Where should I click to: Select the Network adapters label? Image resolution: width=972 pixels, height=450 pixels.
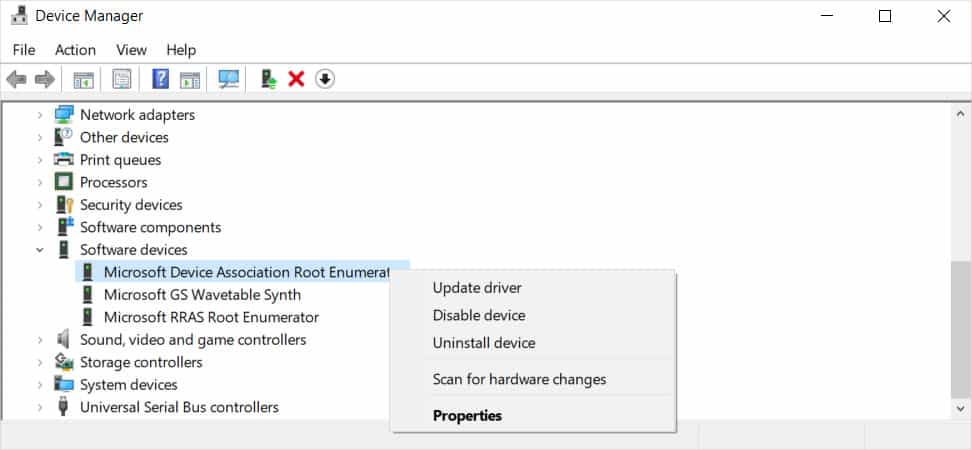(137, 115)
